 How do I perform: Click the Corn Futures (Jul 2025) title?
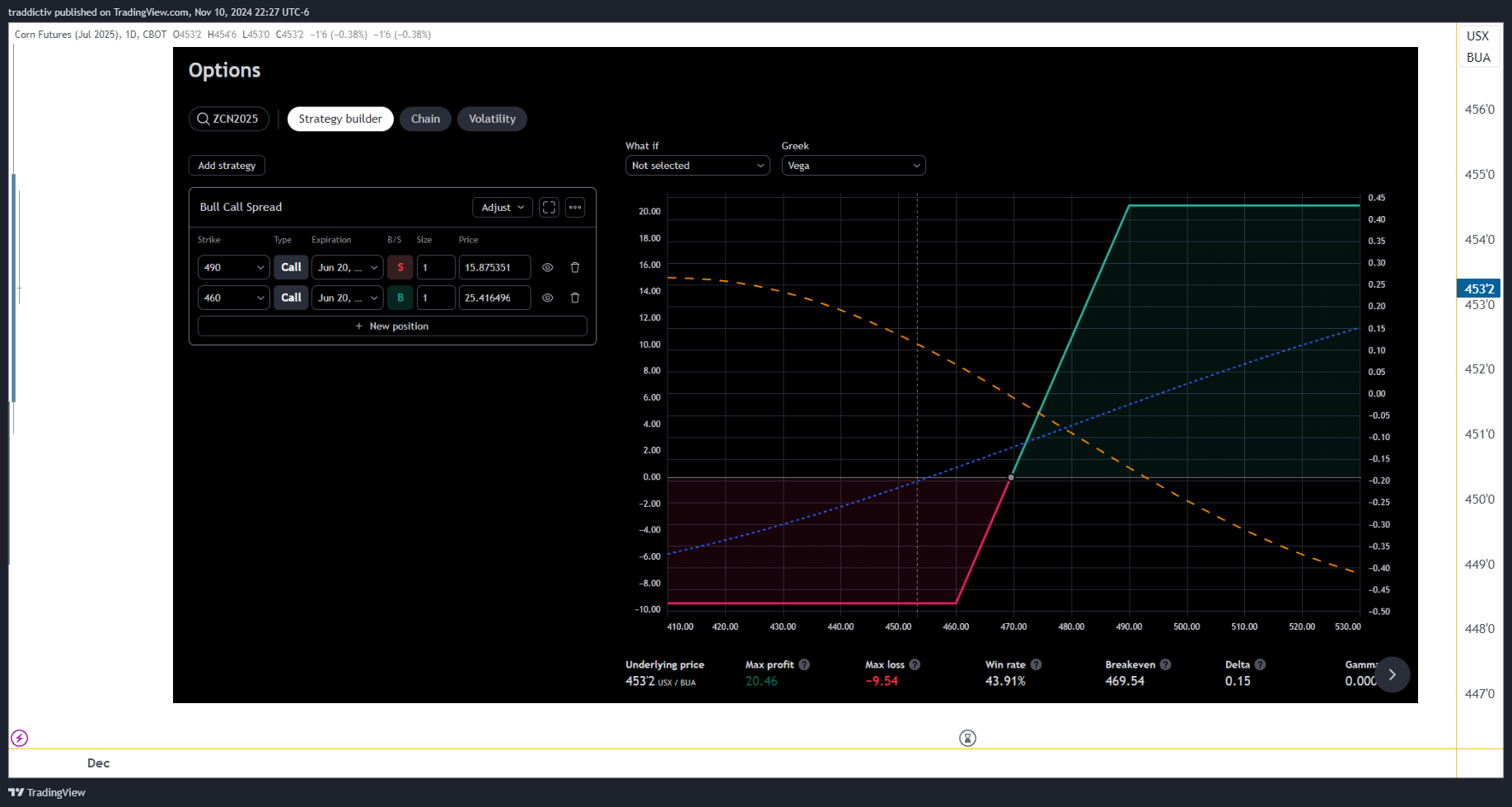pos(68,35)
